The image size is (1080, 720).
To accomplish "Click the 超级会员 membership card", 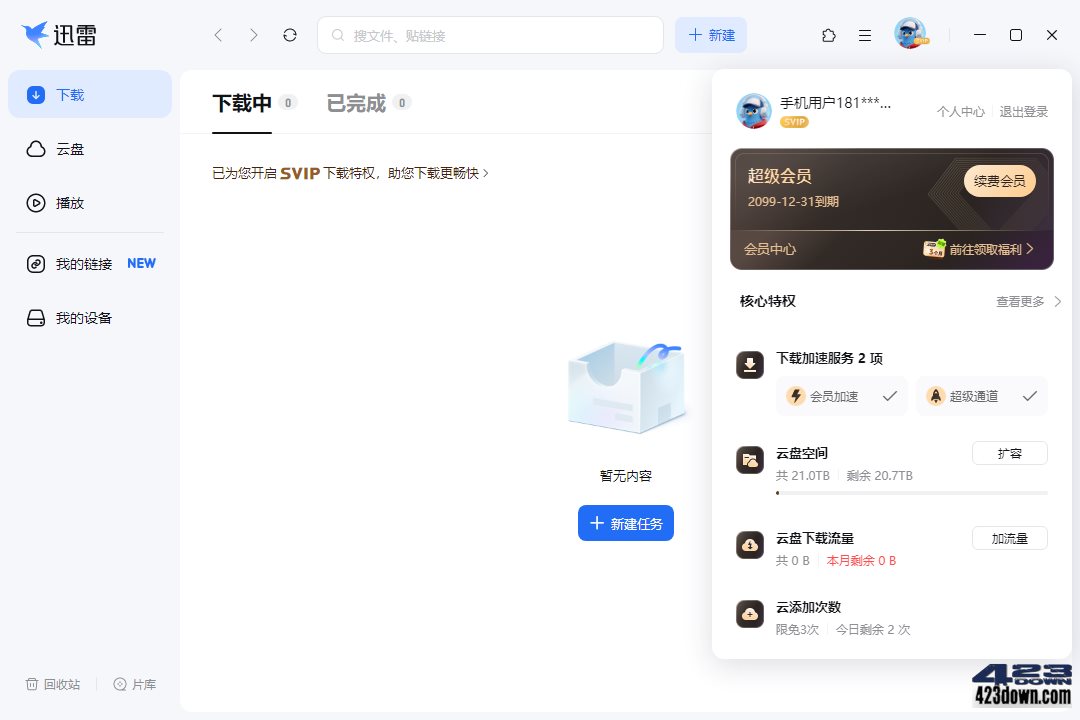I will pyautogui.click(x=892, y=209).
